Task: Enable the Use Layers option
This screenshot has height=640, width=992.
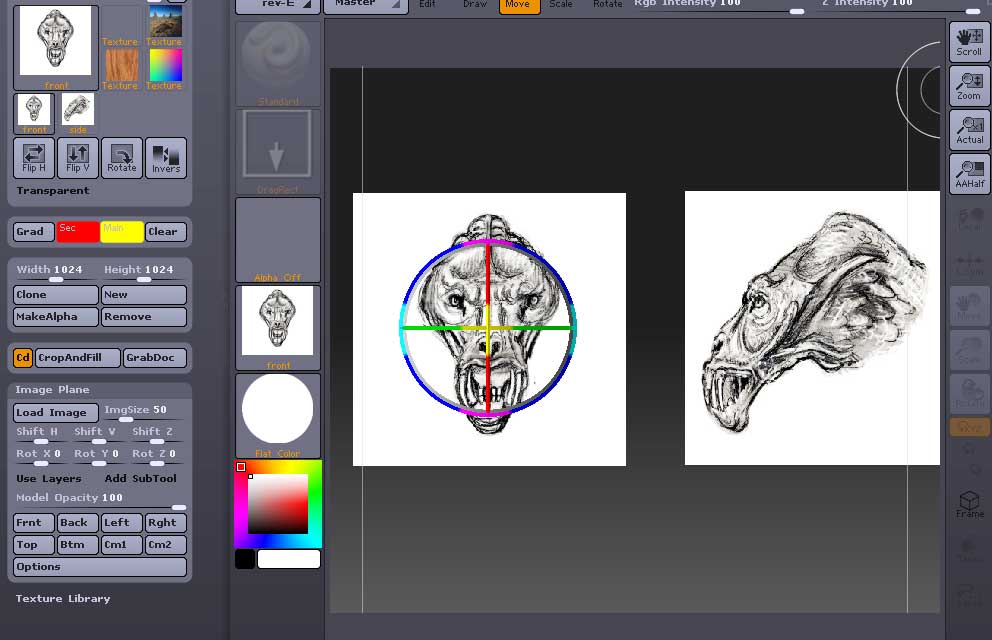Action: click(x=49, y=478)
